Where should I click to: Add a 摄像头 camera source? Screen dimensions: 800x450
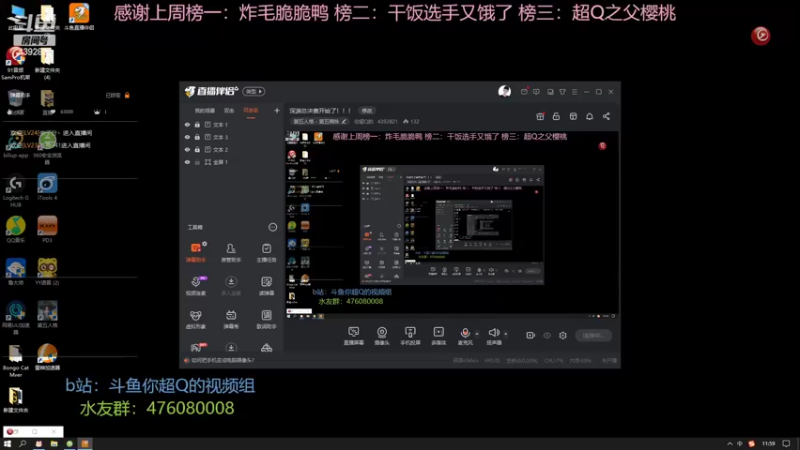[382, 336]
